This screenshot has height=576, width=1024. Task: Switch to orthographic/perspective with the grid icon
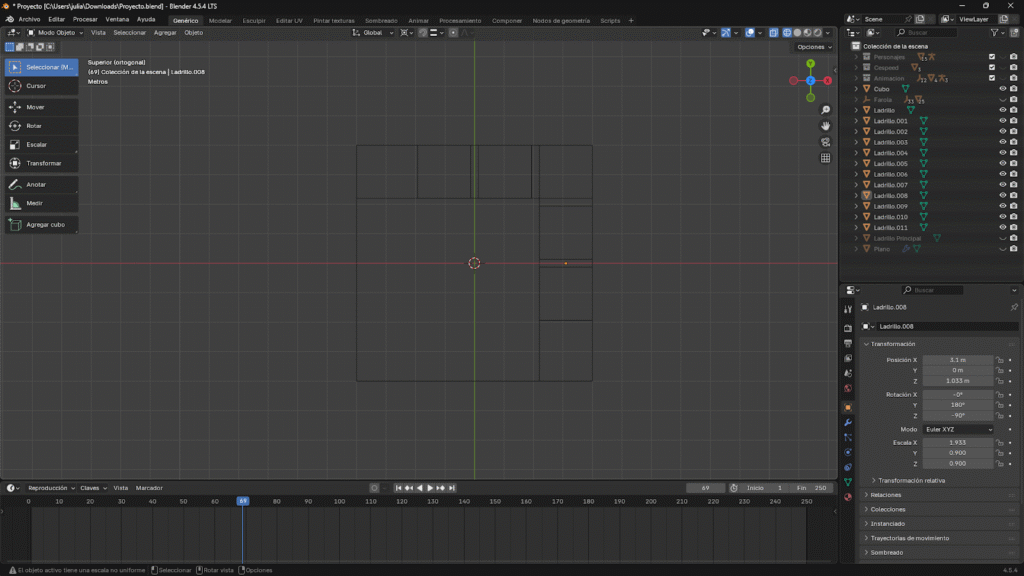(826, 158)
